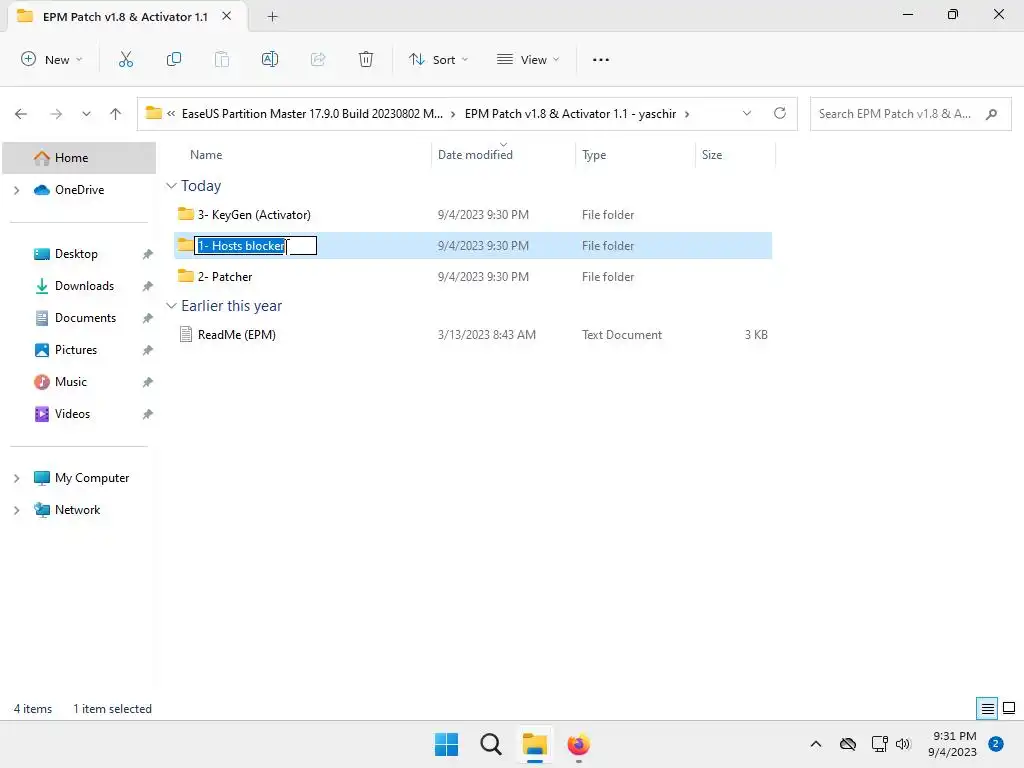Click the Copy icon in toolbar
The image size is (1024, 768).
[x=174, y=59]
